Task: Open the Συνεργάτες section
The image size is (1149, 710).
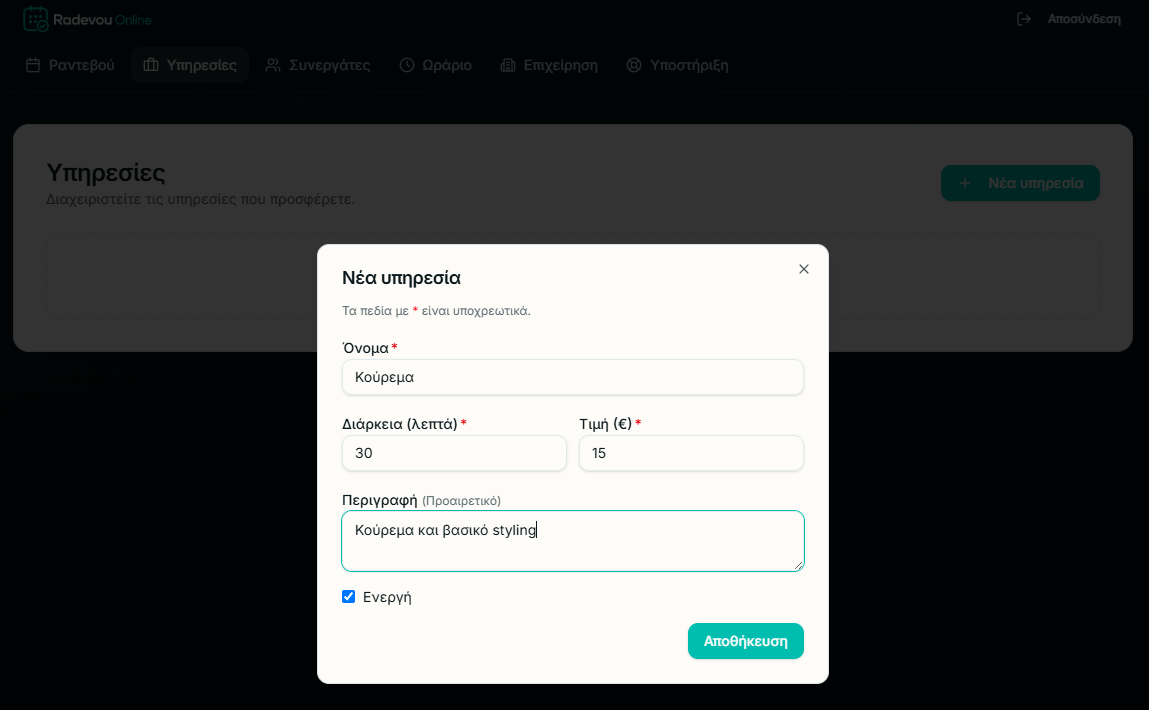Action: click(x=318, y=65)
